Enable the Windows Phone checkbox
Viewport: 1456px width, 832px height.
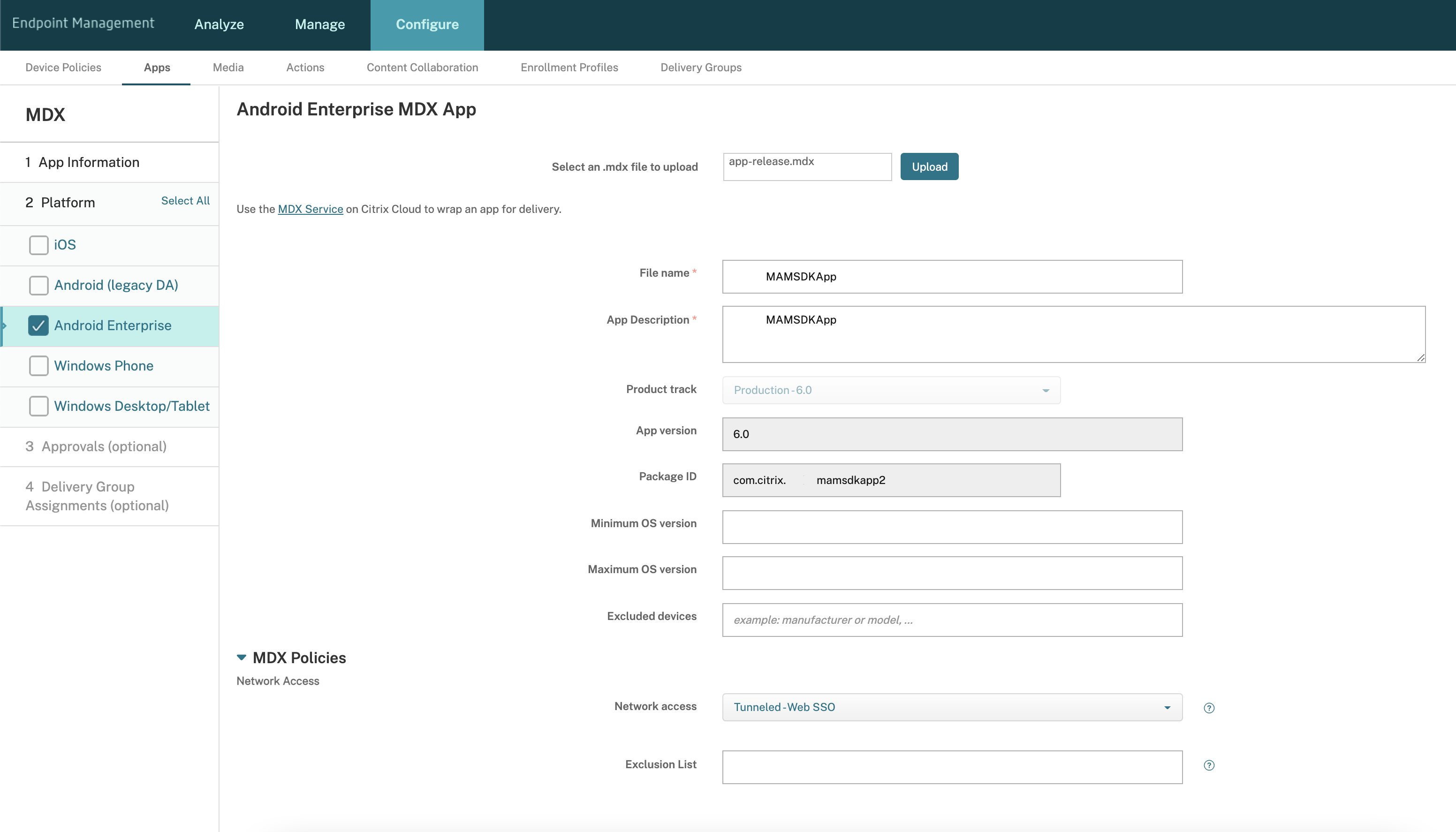(38, 366)
